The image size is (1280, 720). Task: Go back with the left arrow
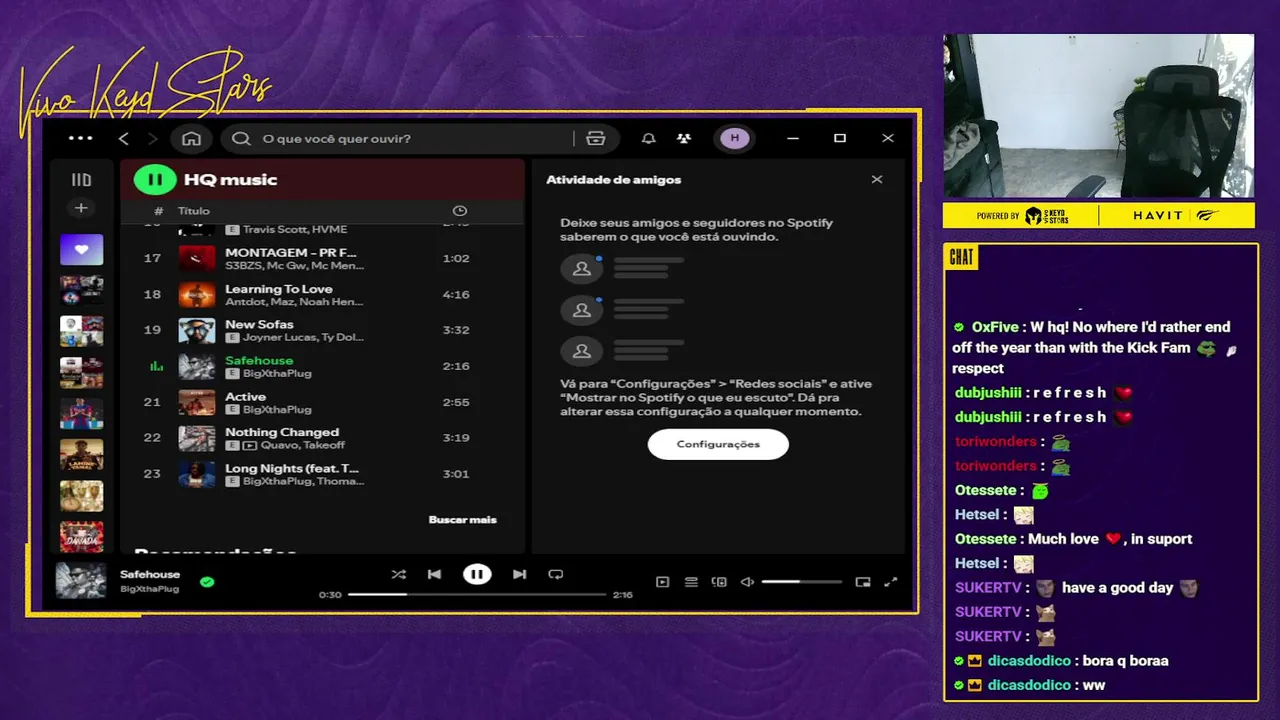pos(124,138)
